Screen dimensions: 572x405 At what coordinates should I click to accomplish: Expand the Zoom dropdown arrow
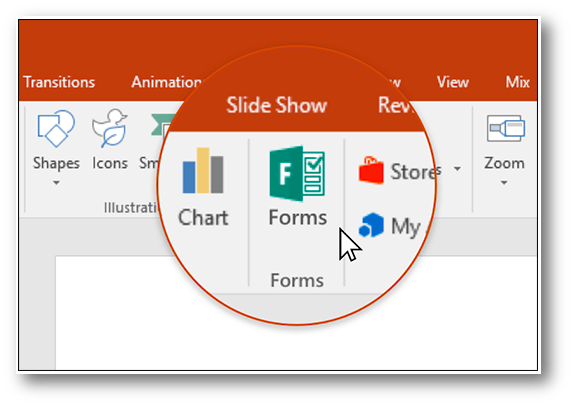coord(504,182)
